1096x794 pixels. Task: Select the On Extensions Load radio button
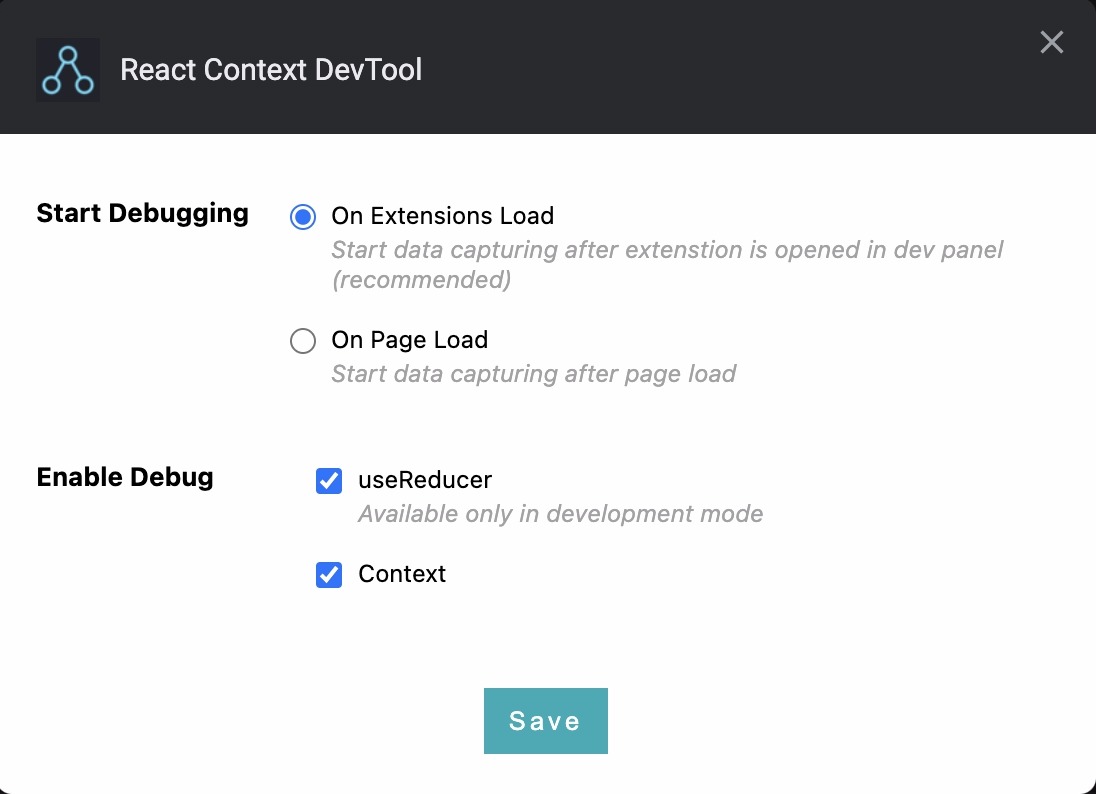[303, 216]
